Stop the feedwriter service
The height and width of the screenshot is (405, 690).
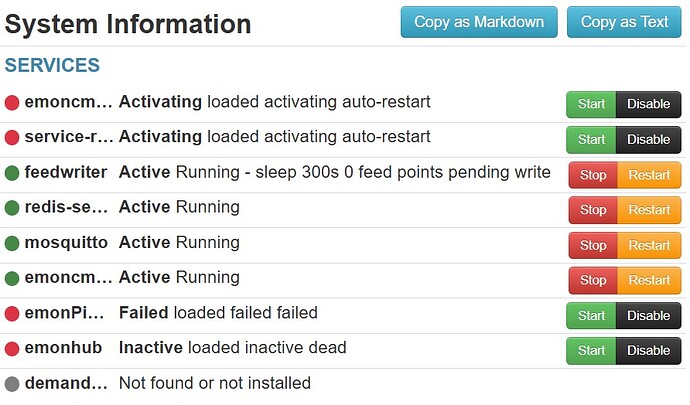pos(593,175)
